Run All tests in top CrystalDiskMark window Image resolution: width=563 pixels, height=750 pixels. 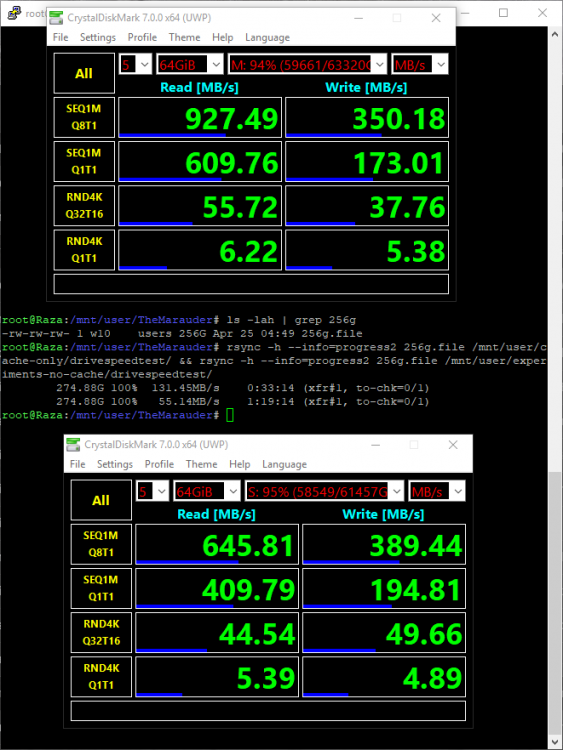tap(84, 73)
